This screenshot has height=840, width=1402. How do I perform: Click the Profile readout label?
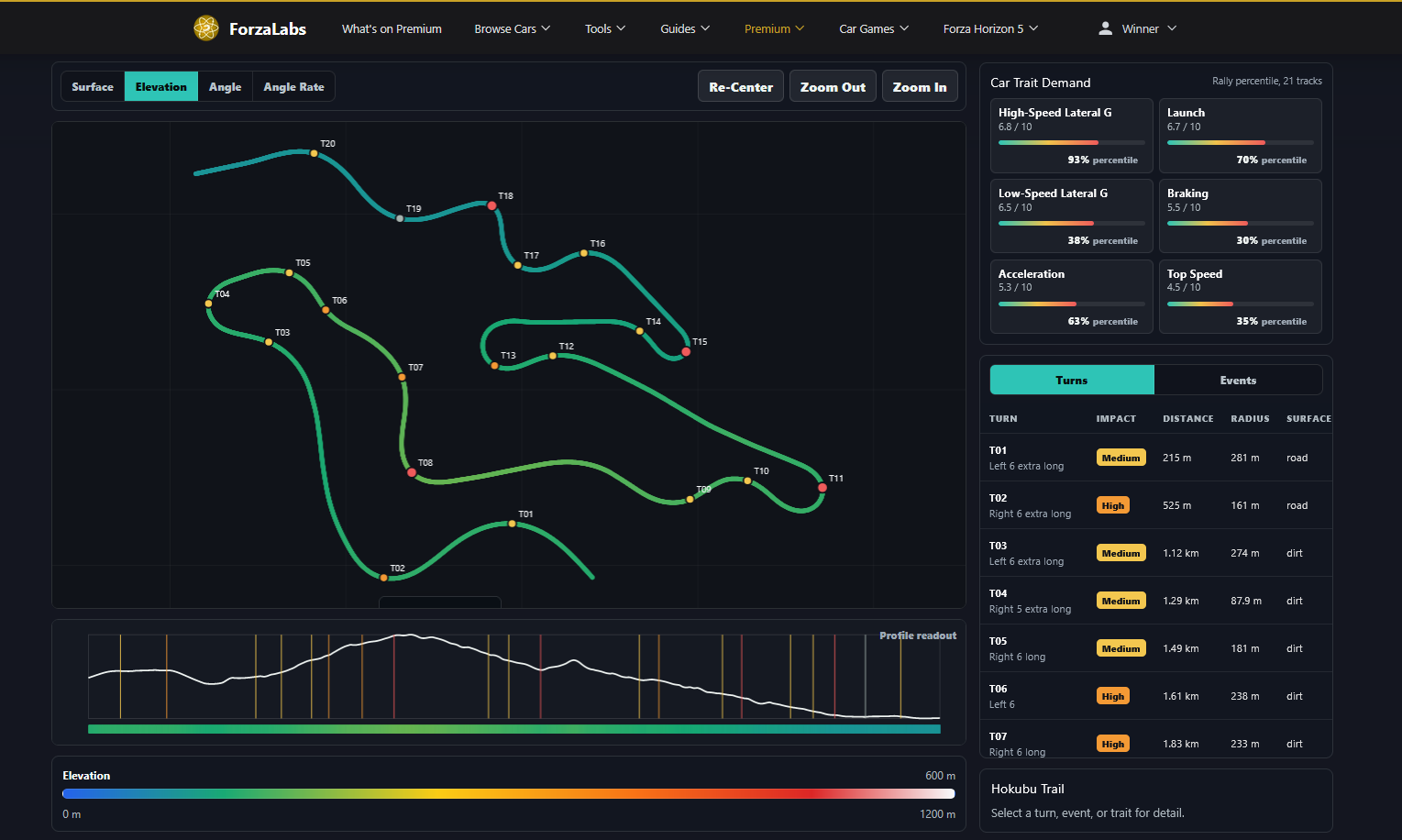click(x=918, y=636)
